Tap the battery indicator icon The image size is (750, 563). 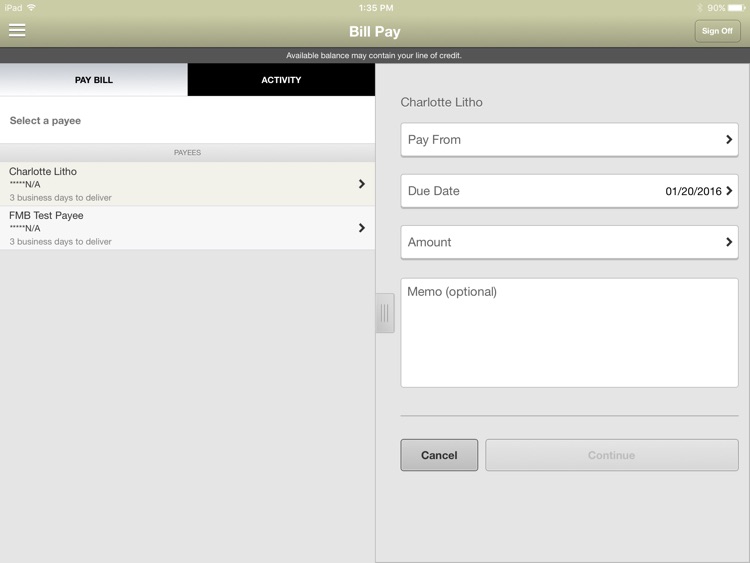click(737, 8)
